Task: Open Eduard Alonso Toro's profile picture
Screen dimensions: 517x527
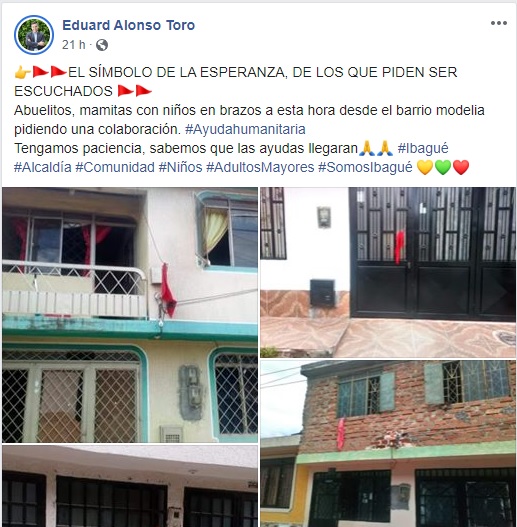Action: (34, 35)
